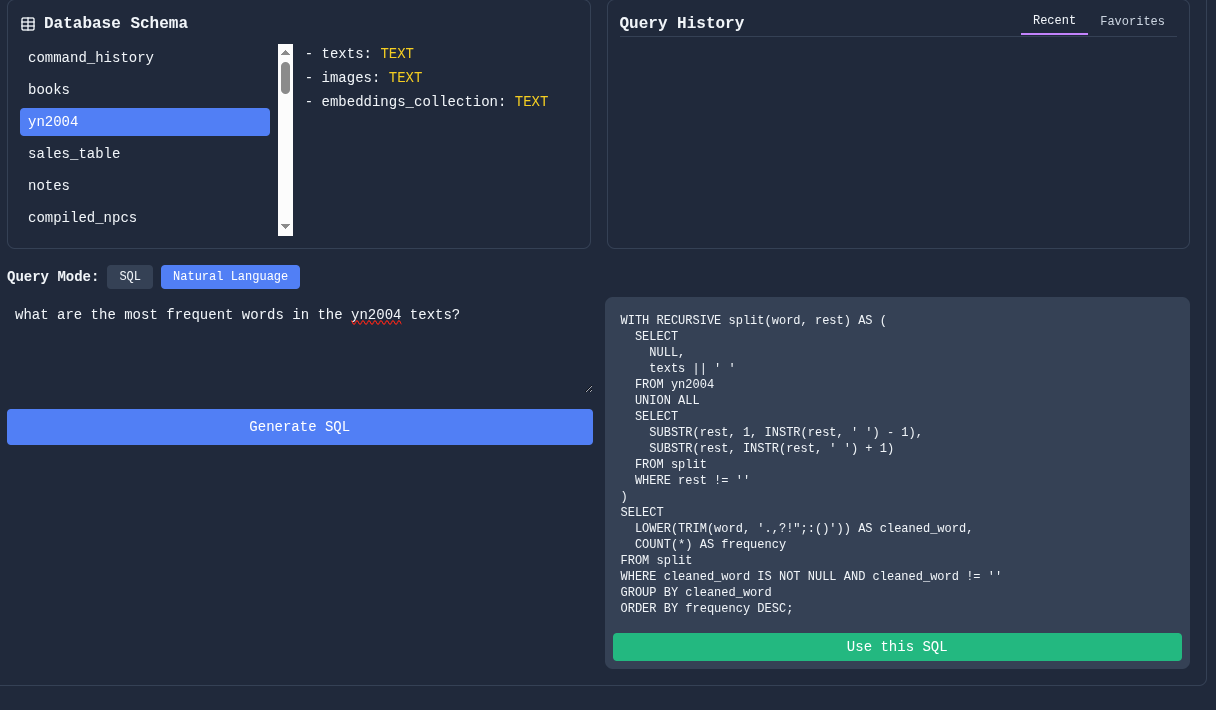This screenshot has height=710, width=1216.
Task: Click the Use this SQL button
Action: (x=896, y=646)
